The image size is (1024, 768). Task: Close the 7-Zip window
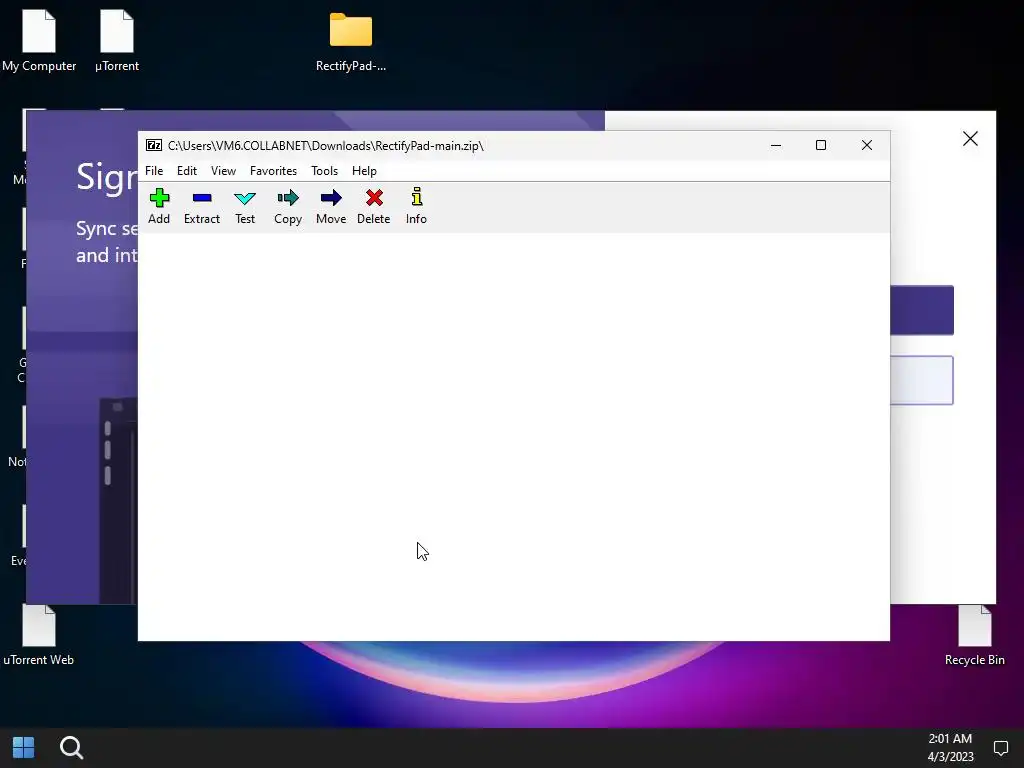tap(867, 145)
